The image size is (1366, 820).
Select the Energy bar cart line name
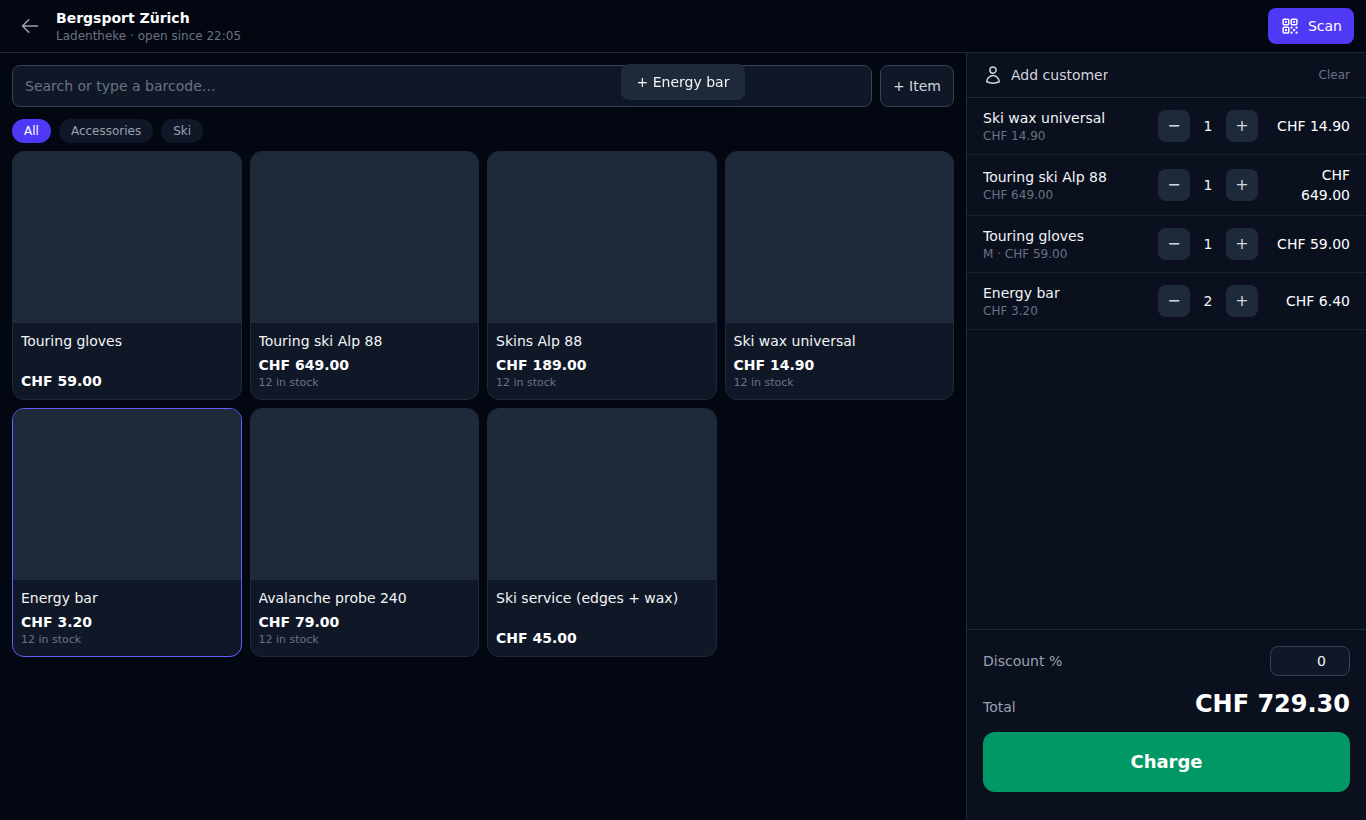click(1021, 293)
